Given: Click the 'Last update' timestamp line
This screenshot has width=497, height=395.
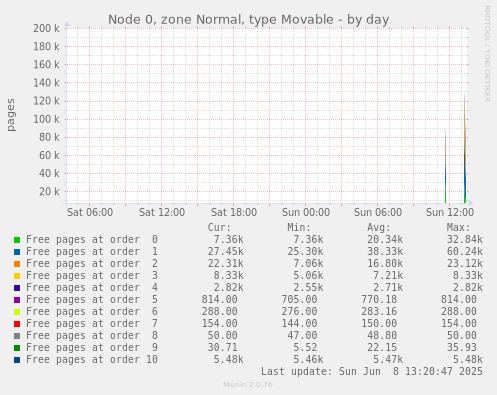Looking at the screenshot, I should [x=372, y=372].
